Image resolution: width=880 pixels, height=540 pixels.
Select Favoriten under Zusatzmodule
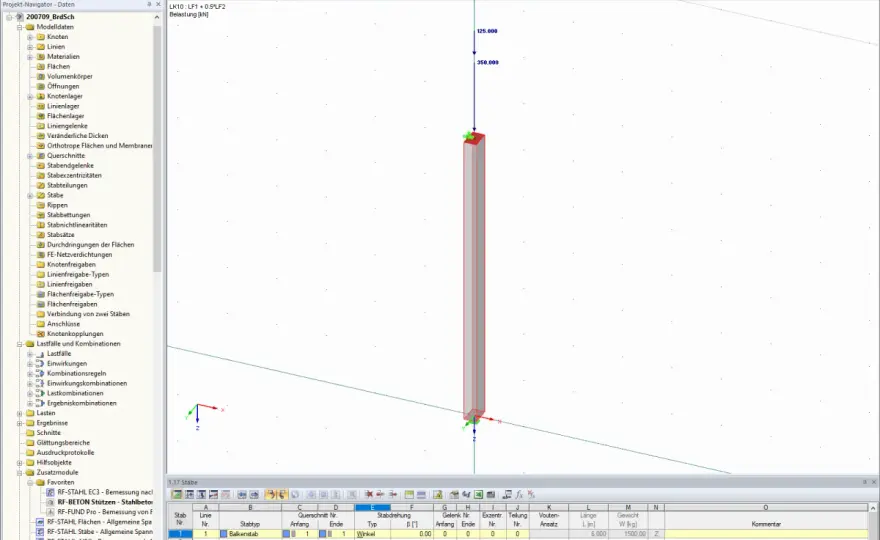[61, 483]
